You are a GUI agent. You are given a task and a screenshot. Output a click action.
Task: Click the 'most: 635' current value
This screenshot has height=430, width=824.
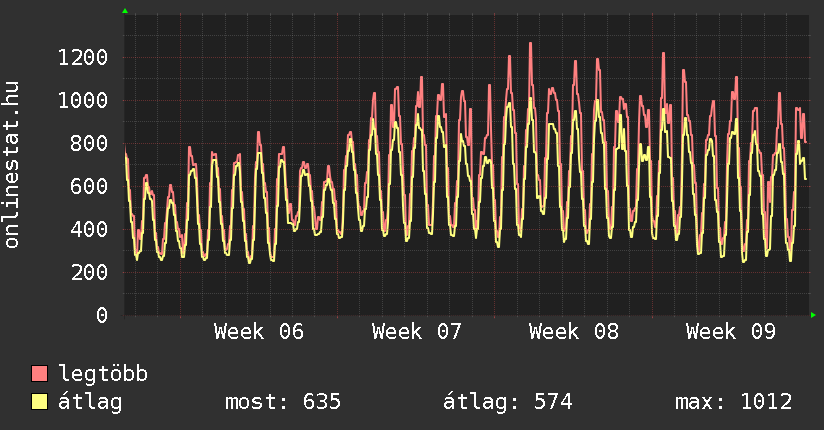(283, 402)
